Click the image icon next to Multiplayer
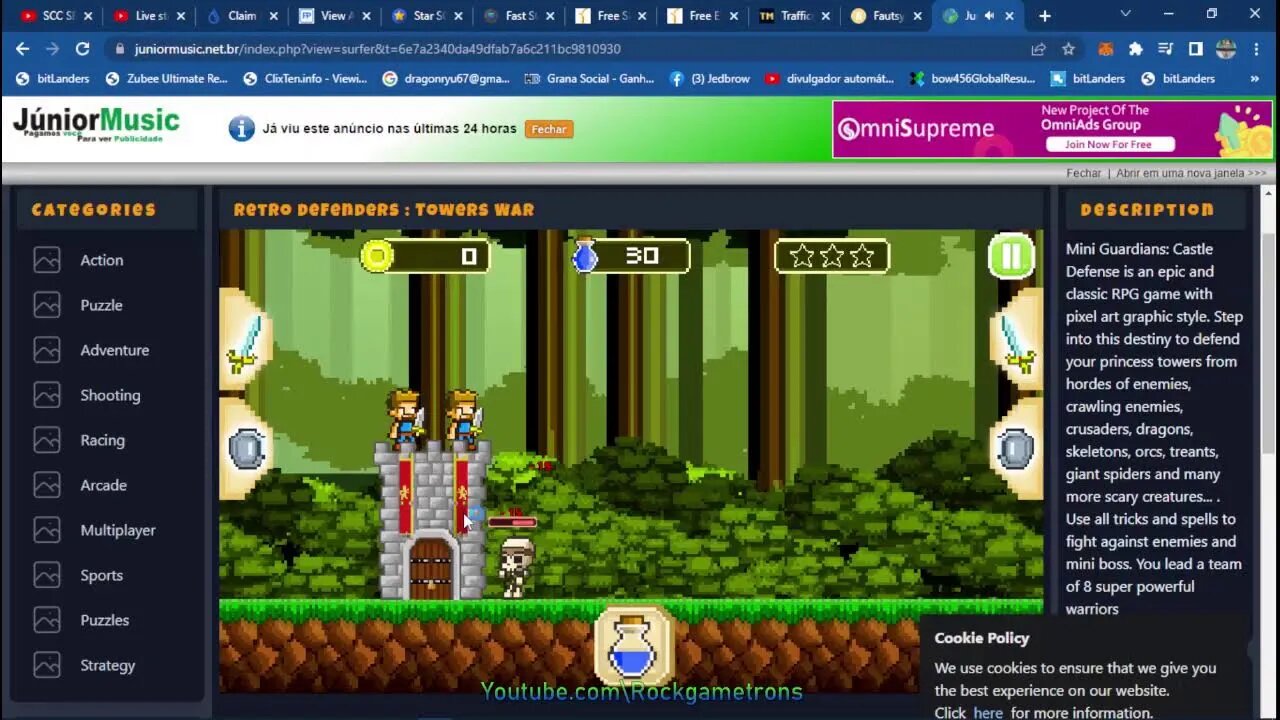Screen dimensions: 1280x720 pyautogui.click(x=47, y=530)
